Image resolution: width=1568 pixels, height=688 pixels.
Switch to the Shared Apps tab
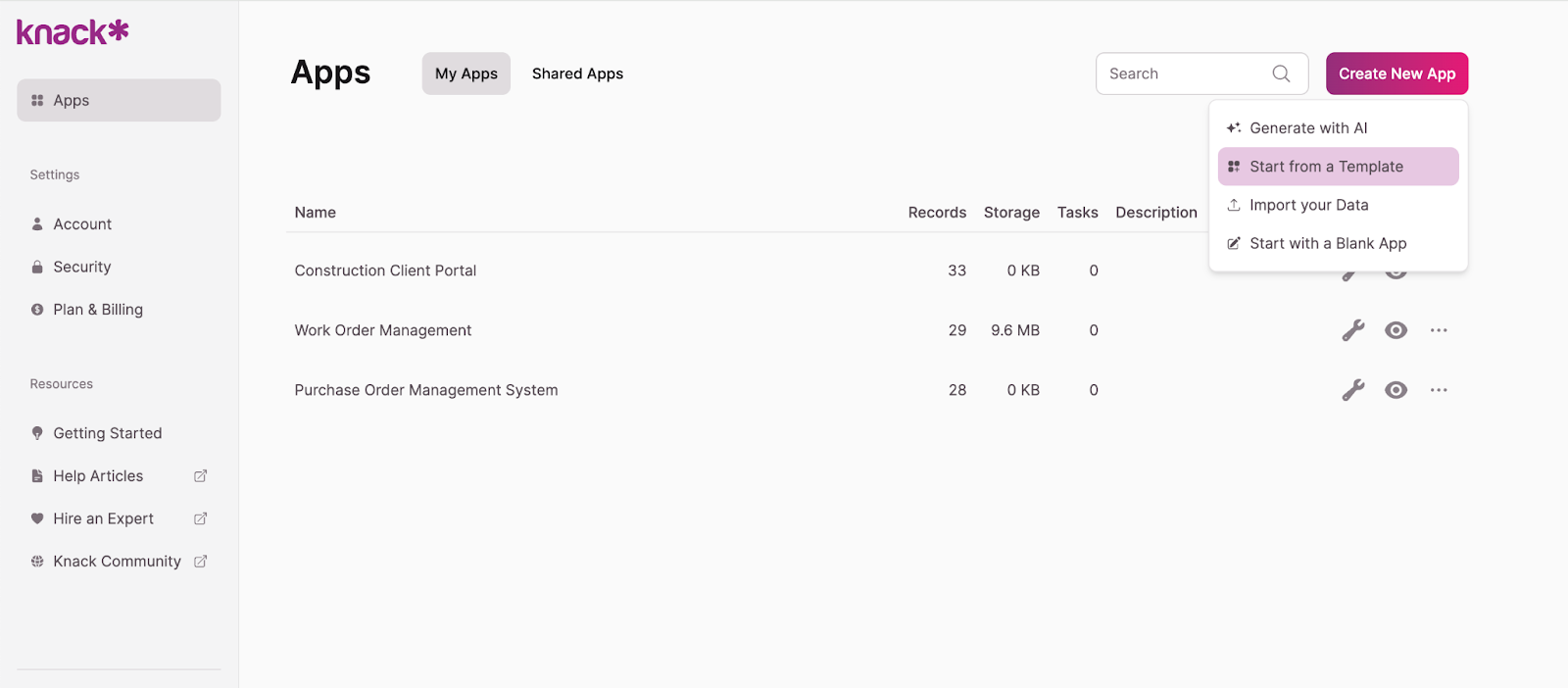click(577, 74)
